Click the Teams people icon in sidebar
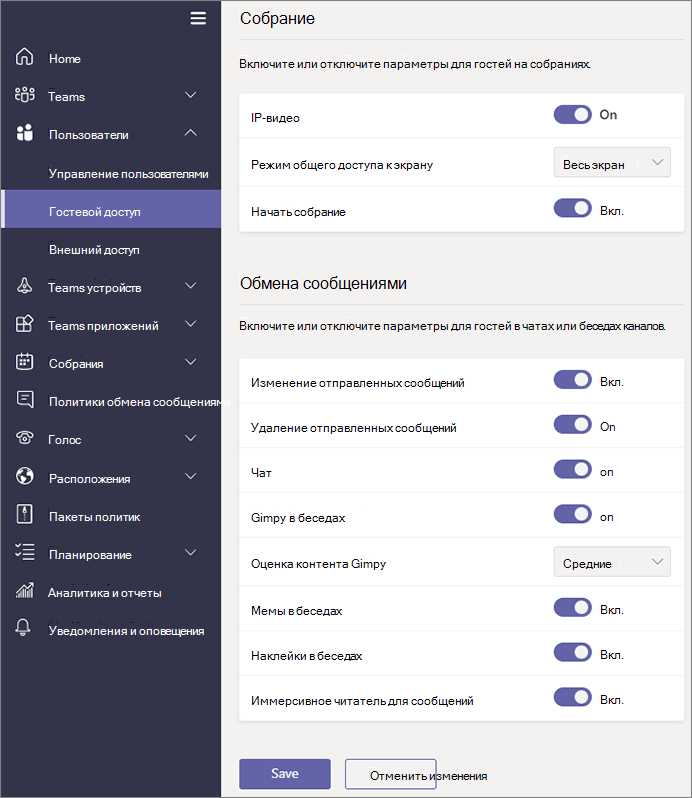Screen dimensions: 692x798 click(x=25, y=96)
